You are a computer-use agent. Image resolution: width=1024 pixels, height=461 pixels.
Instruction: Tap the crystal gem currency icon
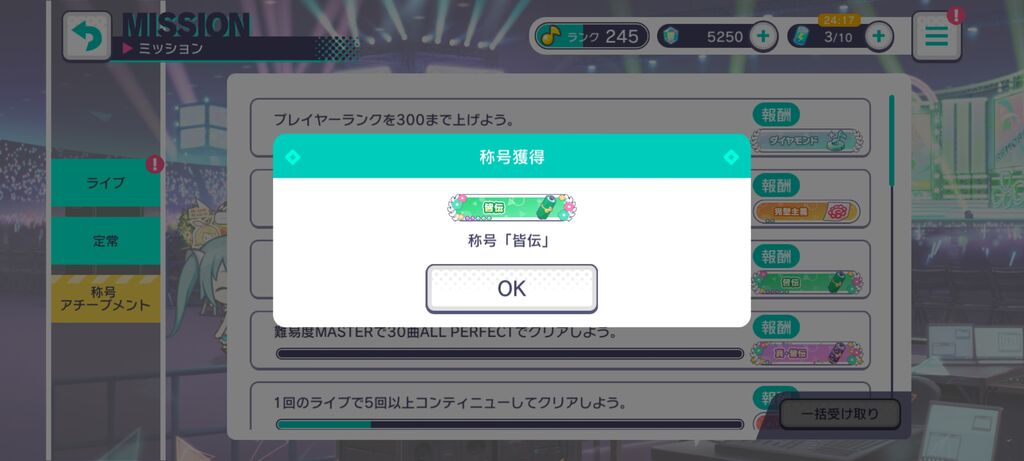[x=671, y=37]
